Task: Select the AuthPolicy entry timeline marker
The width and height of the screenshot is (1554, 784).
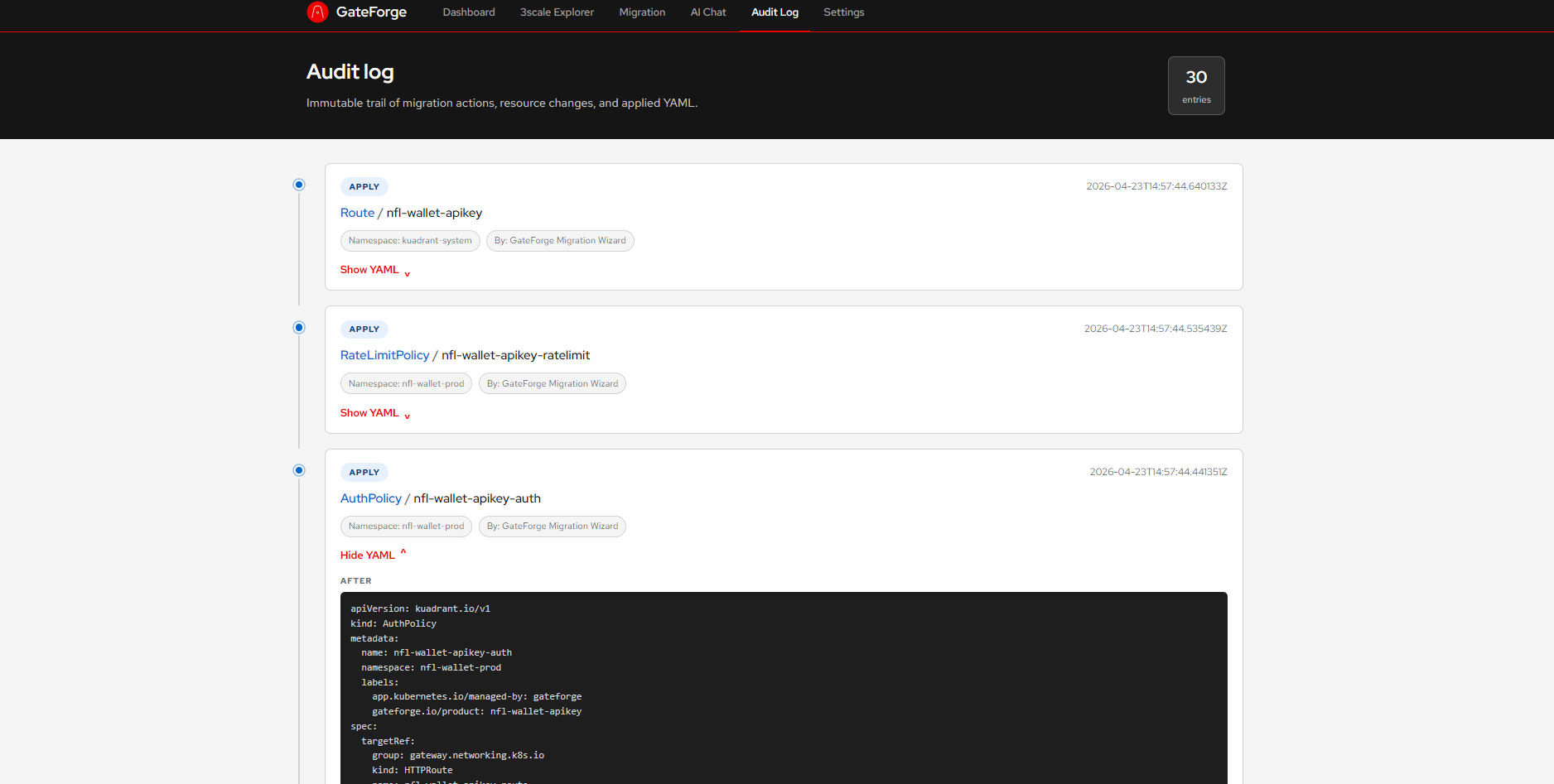Action: coord(299,470)
